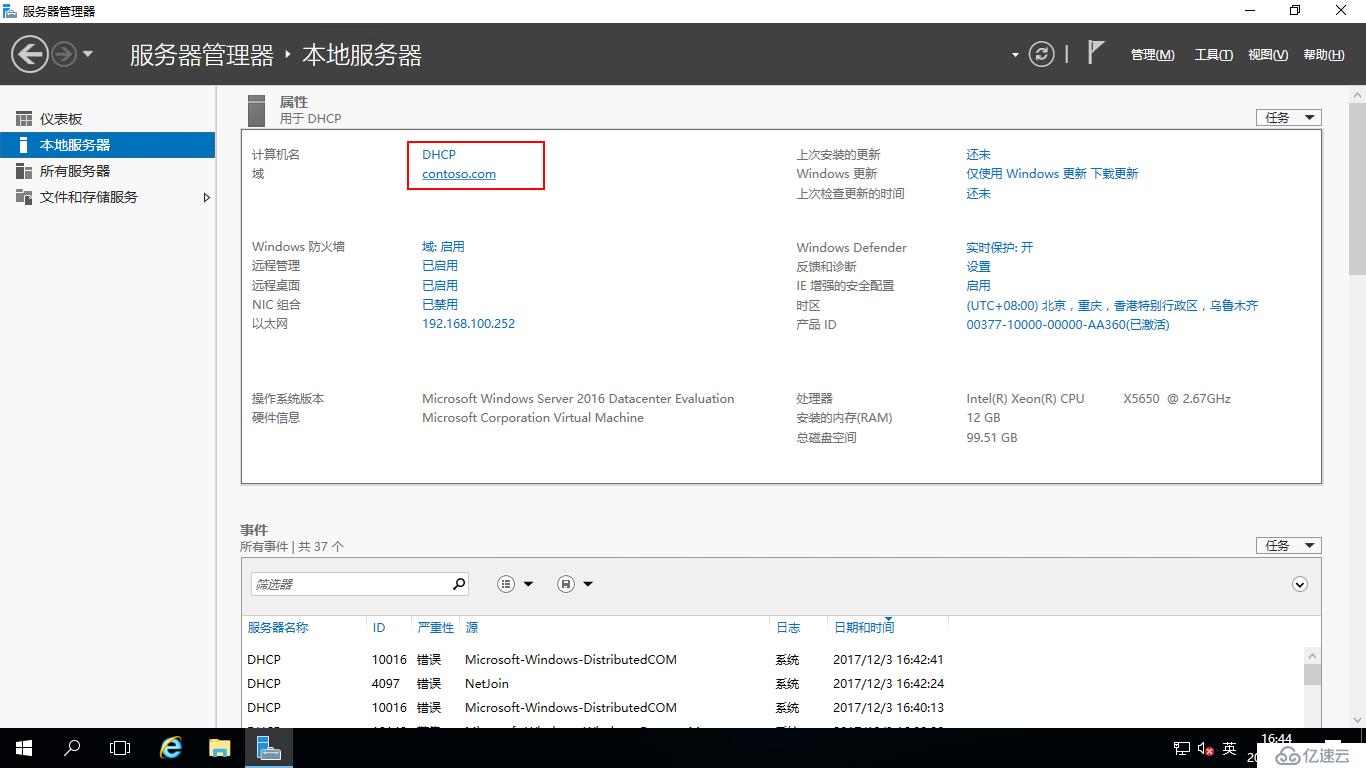
Task: Click the events list scrollbar thumb
Action: [1312, 675]
